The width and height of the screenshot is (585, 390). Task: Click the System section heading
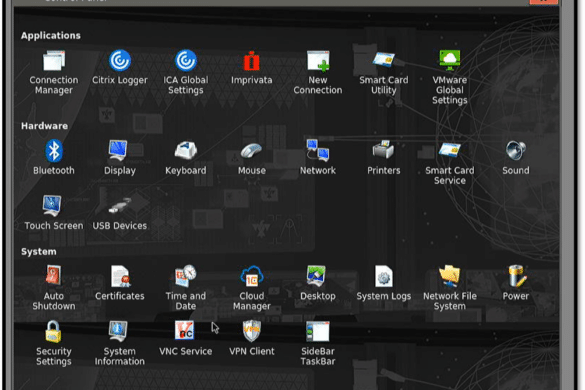[39, 252]
